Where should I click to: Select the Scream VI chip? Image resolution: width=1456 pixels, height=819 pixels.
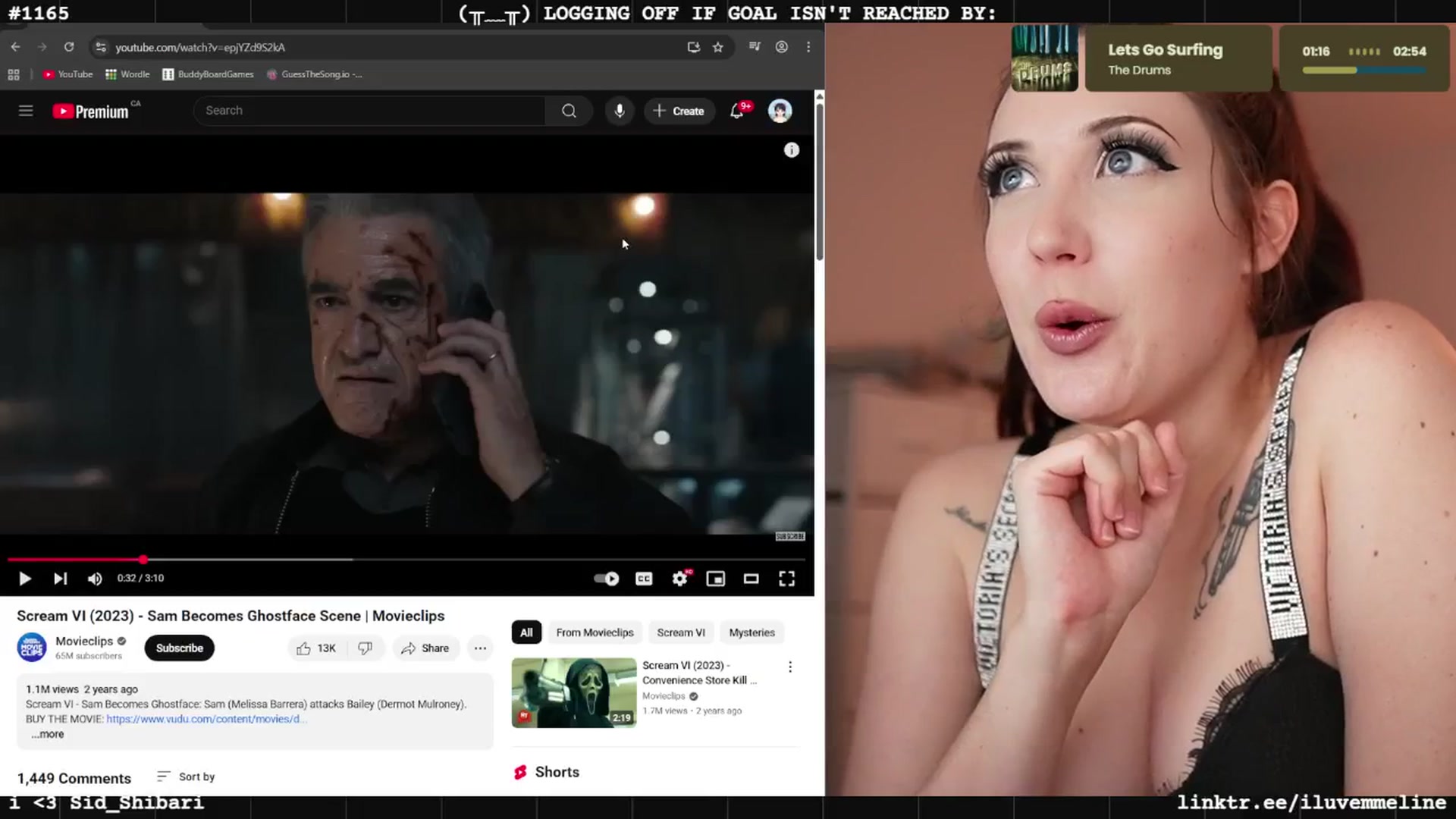pos(681,632)
